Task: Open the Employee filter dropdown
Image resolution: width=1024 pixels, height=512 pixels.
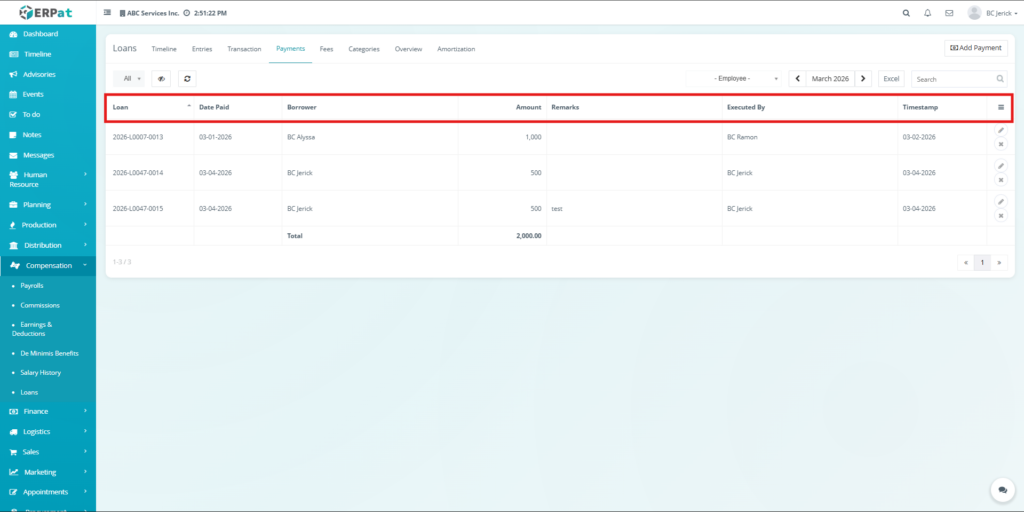Action: [746, 78]
